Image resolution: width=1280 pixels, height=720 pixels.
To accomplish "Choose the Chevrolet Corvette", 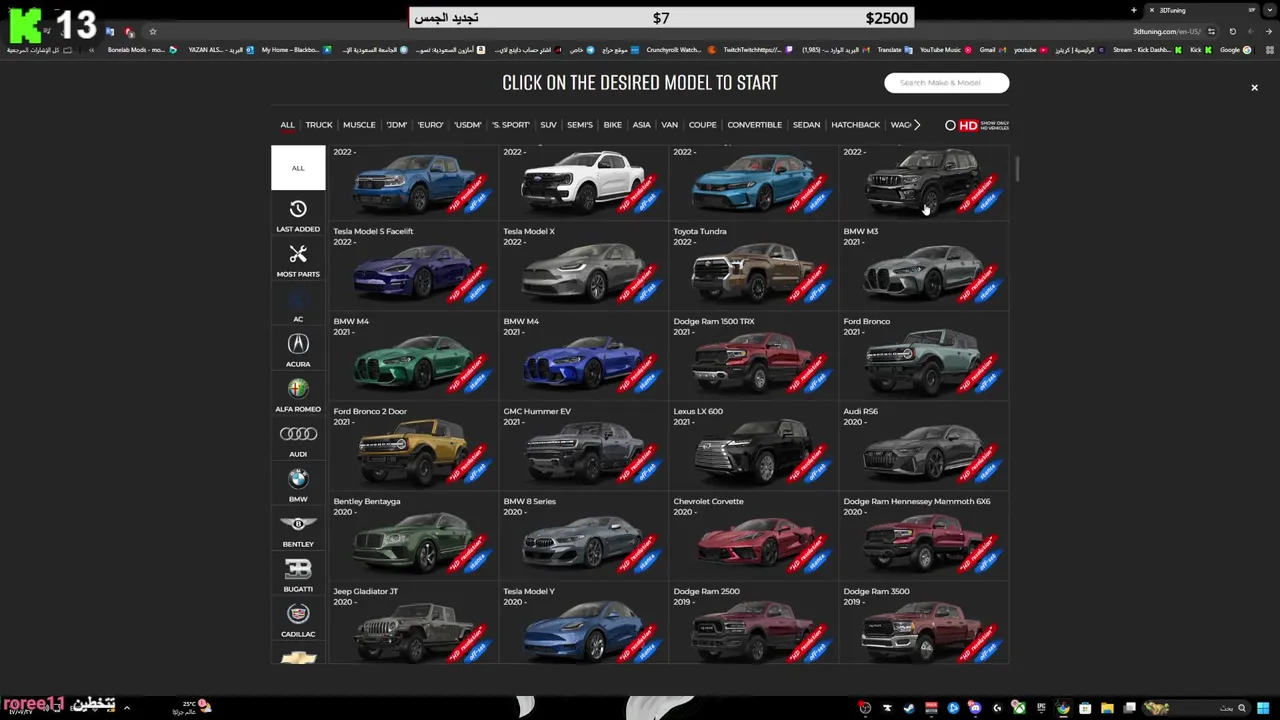I will [754, 536].
